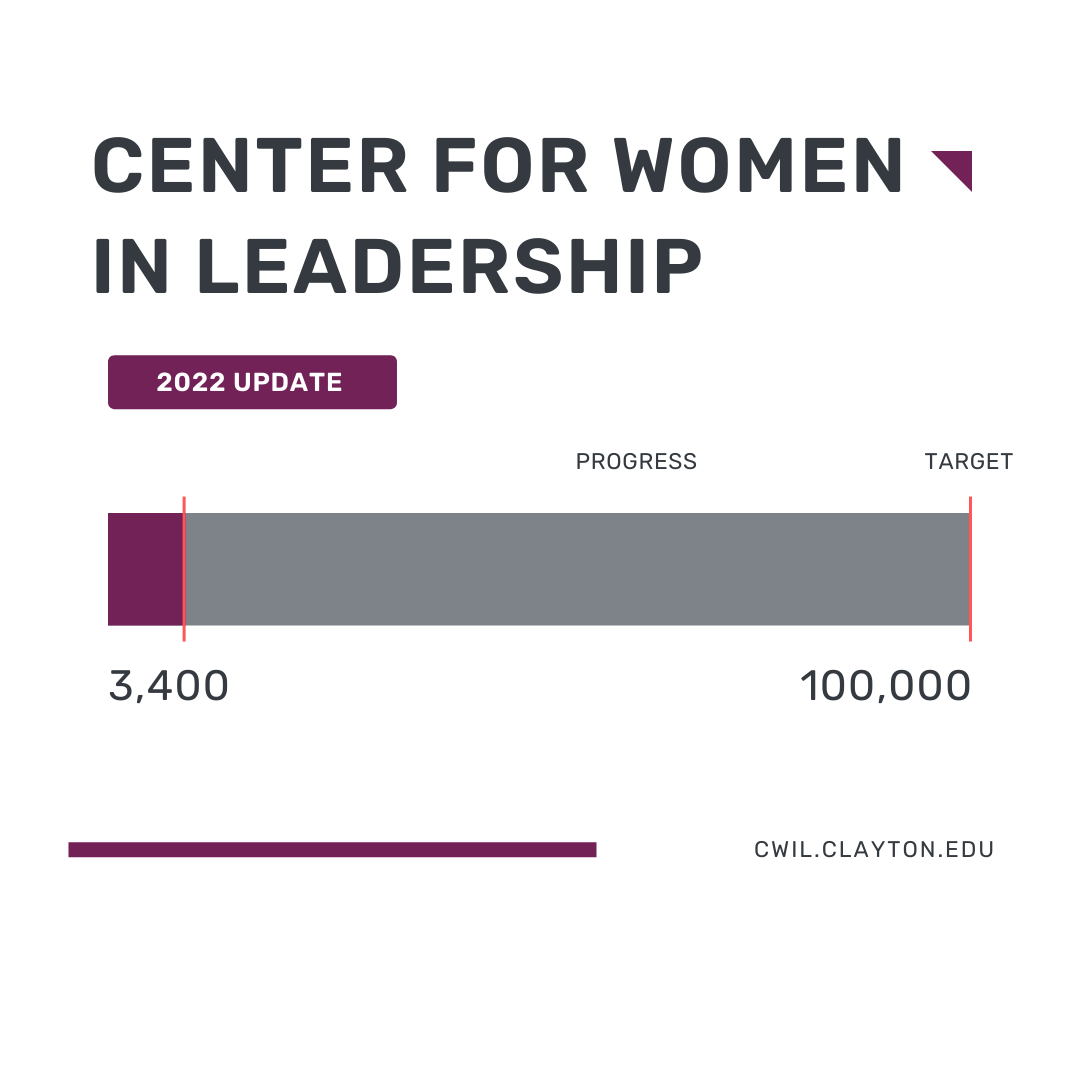Click the purple horizontal footer line
This screenshot has width=1080, height=1080.
pyautogui.click(x=332, y=849)
